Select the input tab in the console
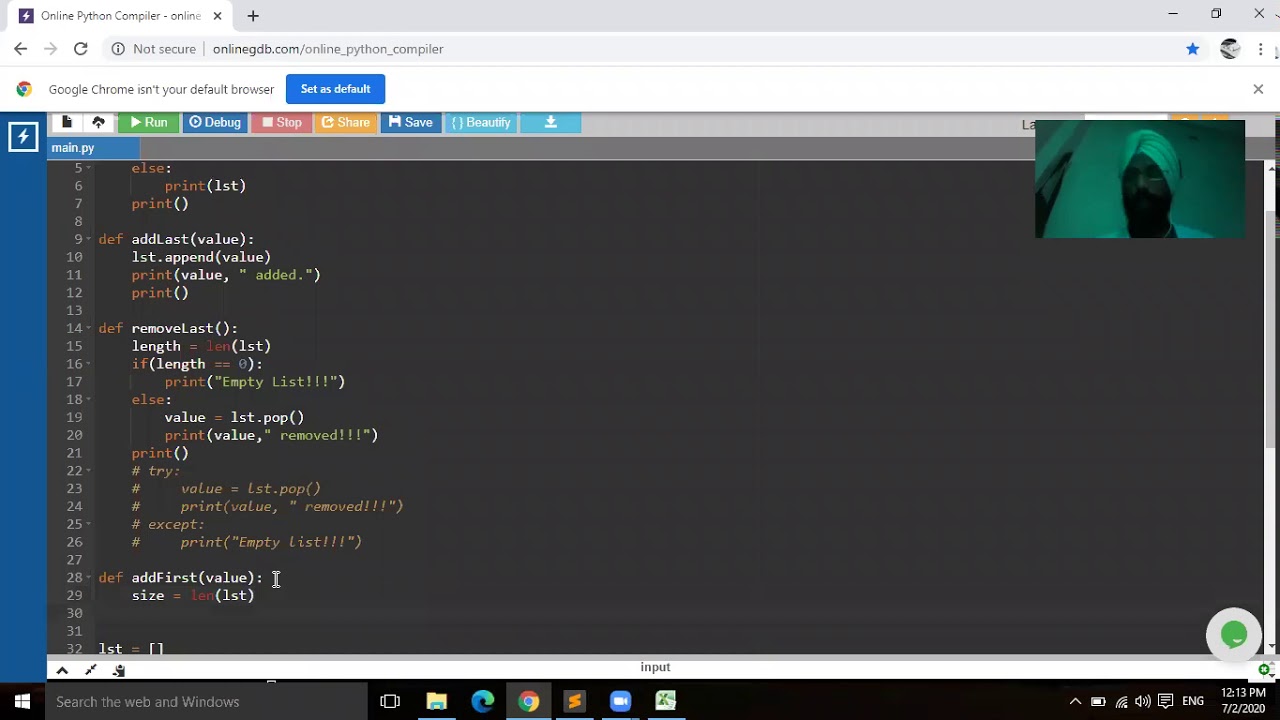 click(655, 667)
